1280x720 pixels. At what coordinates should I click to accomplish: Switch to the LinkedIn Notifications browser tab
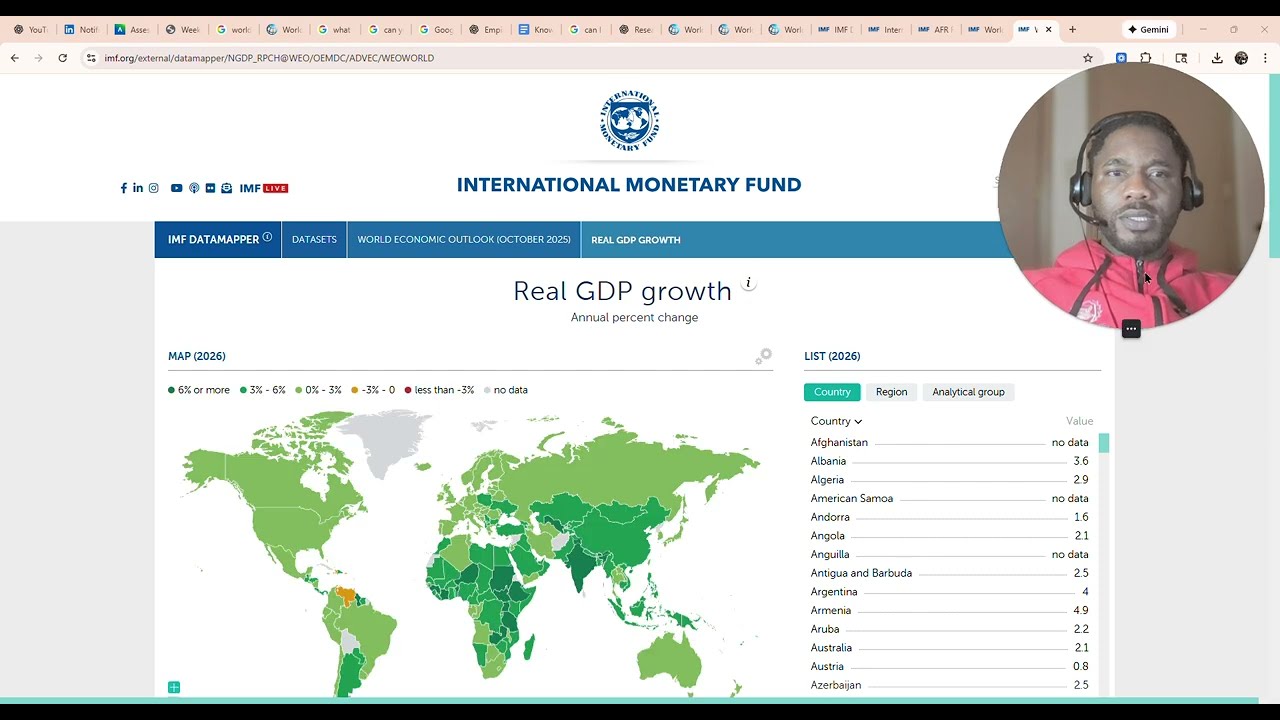coord(80,29)
